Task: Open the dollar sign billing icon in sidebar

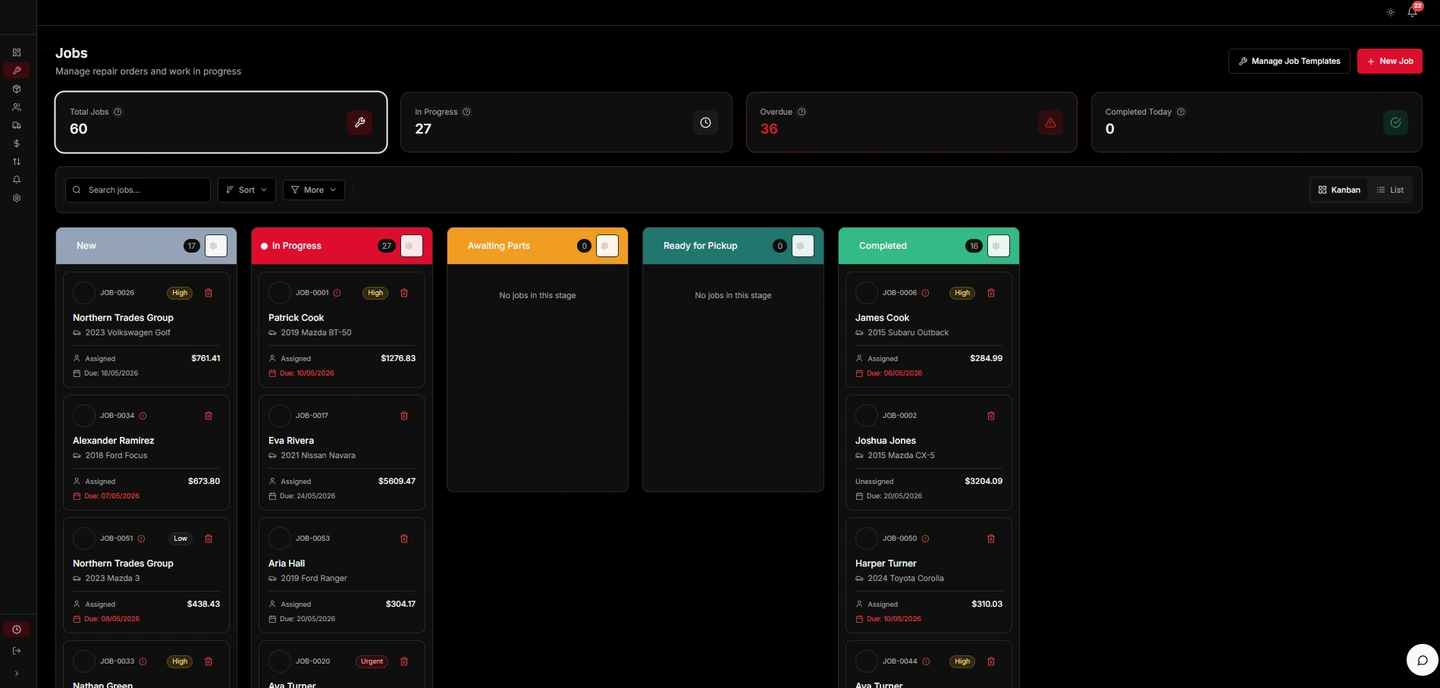Action: (x=16, y=143)
